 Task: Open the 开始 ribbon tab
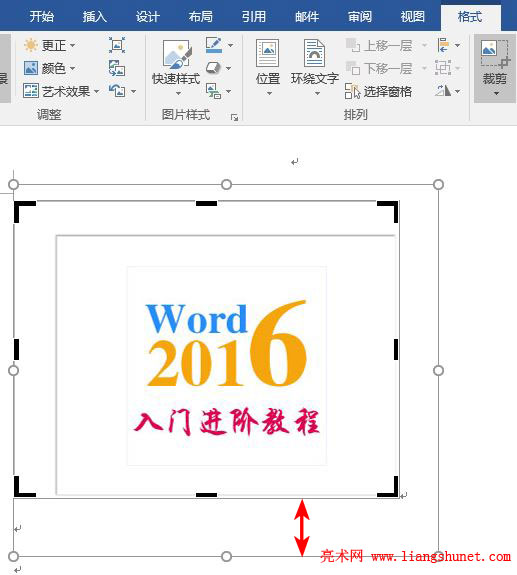[41, 17]
